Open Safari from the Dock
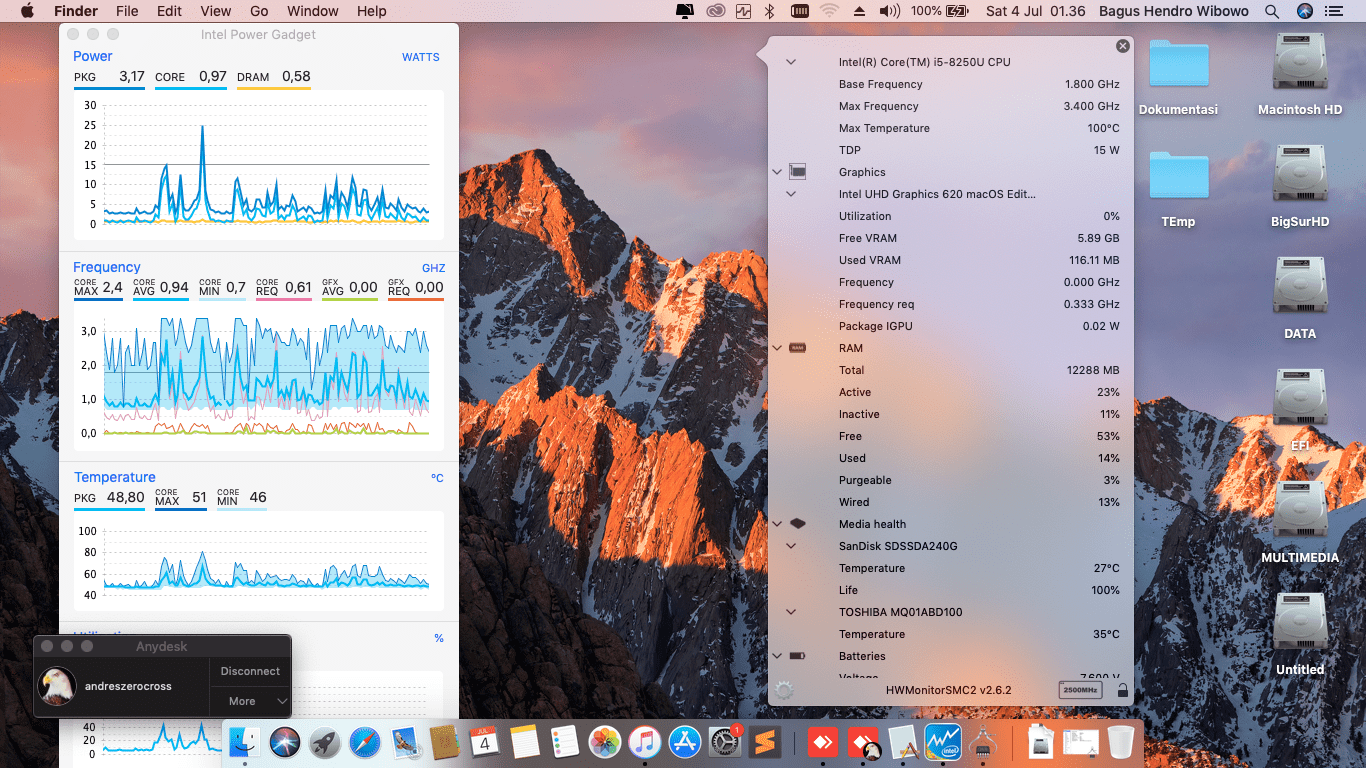This screenshot has height=768, width=1366. pyautogui.click(x=365, y=742)
